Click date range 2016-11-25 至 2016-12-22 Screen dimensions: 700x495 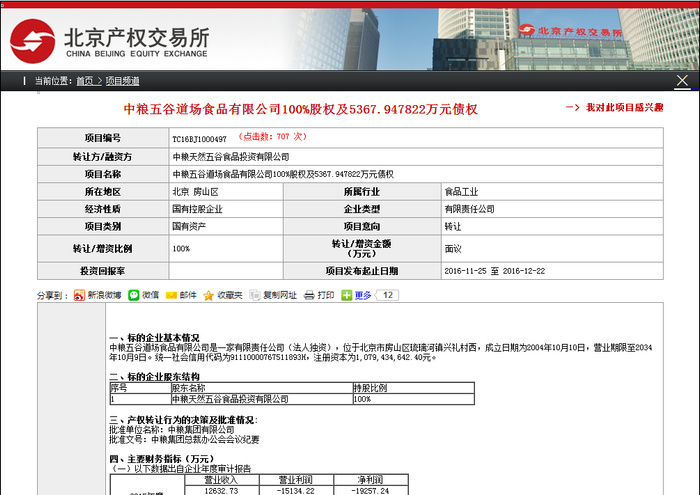[x=495, y=271]
